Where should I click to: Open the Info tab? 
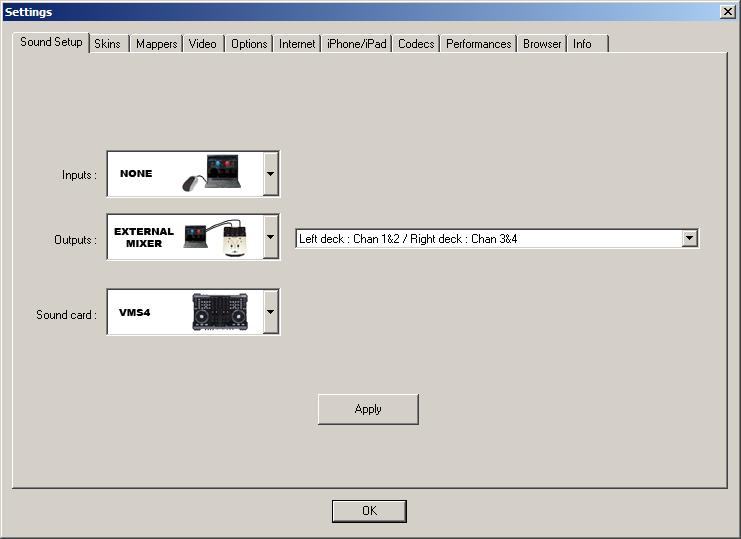coord(587,44)
